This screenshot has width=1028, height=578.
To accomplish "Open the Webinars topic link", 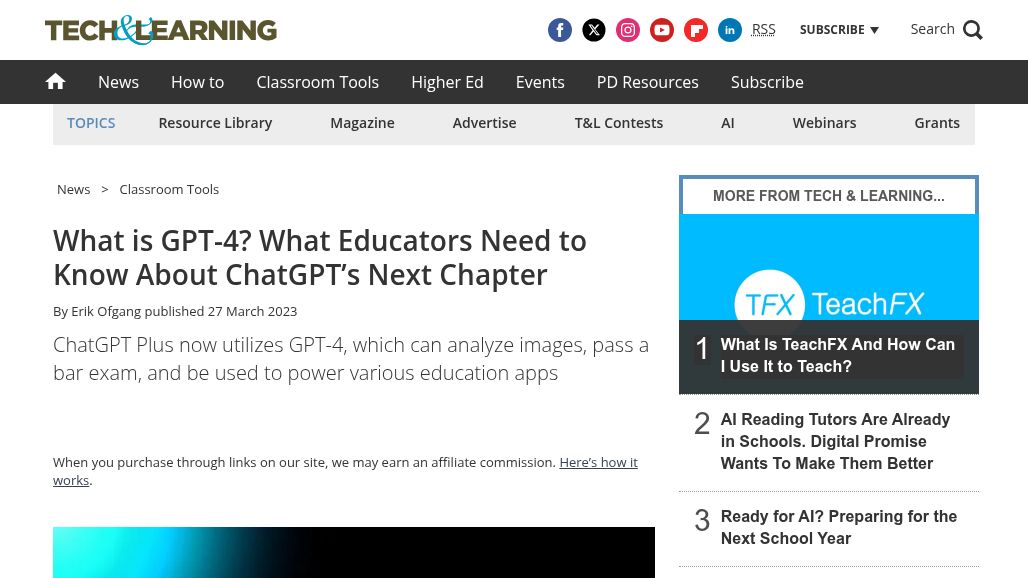I will (x=824, y=123).
